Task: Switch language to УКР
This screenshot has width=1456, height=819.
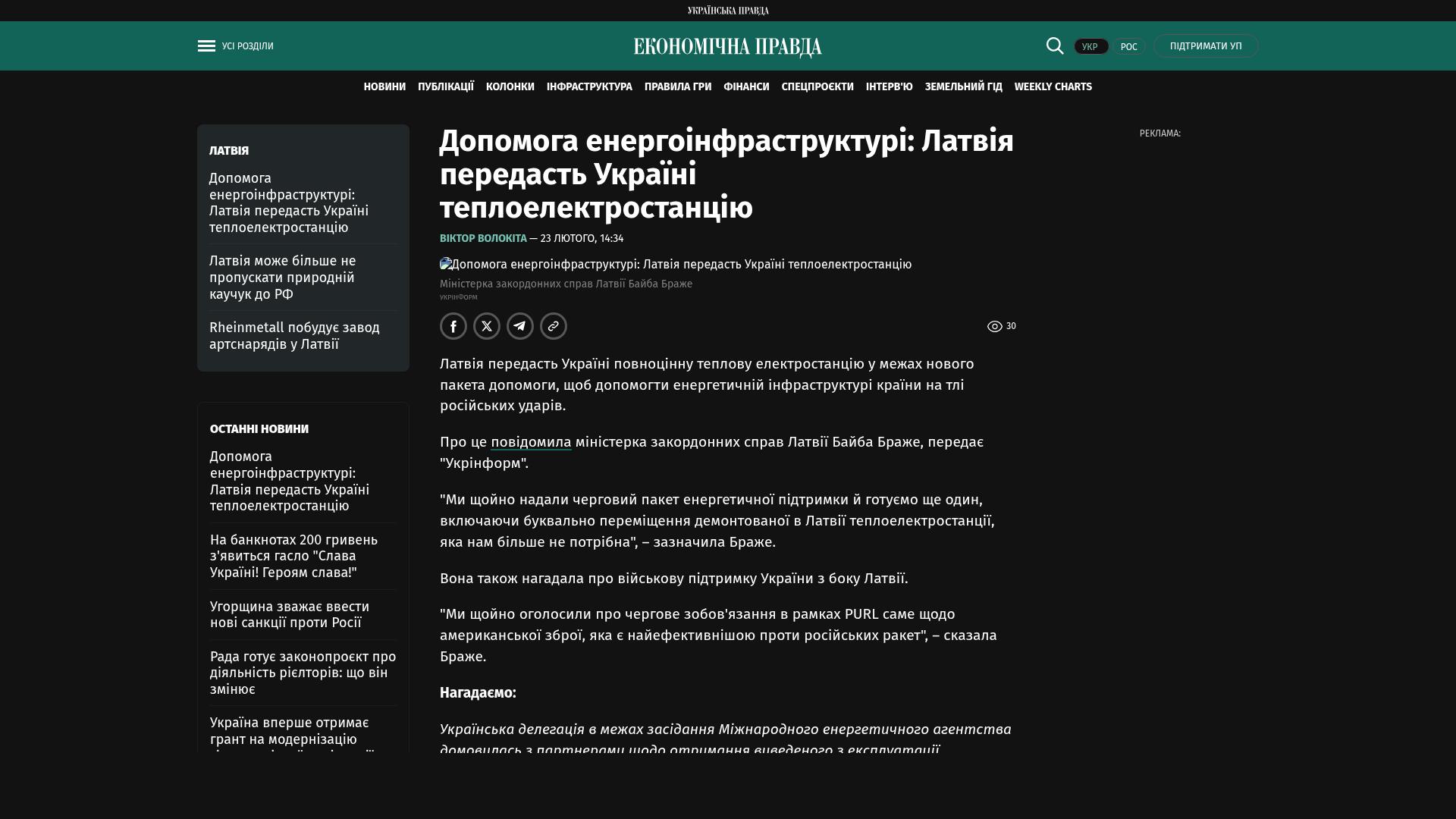Action: coord(1090,46)
